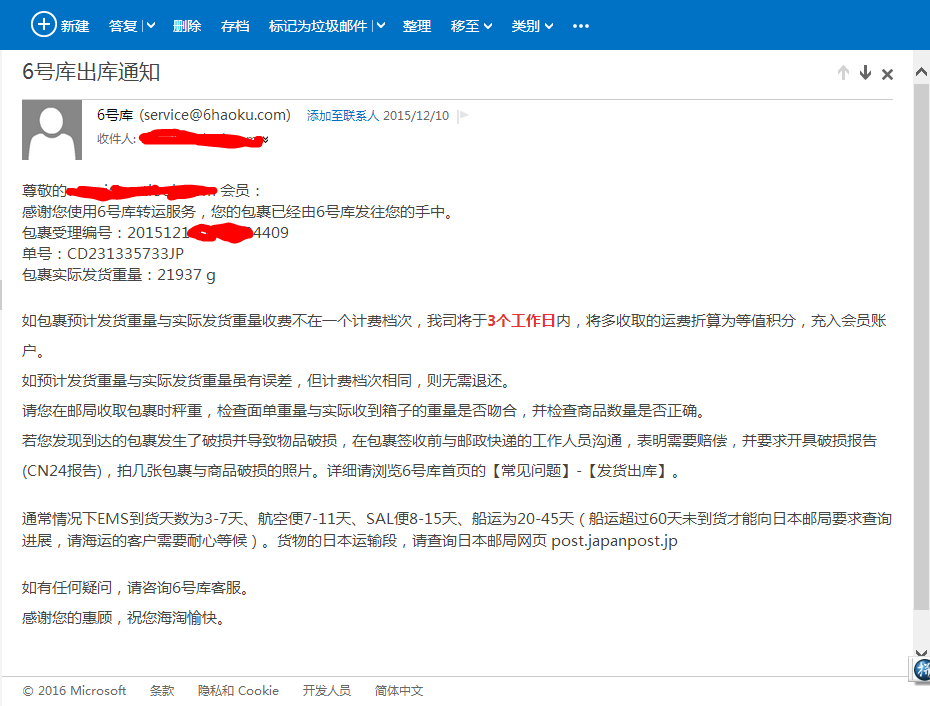Expand the 标记为垃圾邮件 options arrow

tap(381, 26)
